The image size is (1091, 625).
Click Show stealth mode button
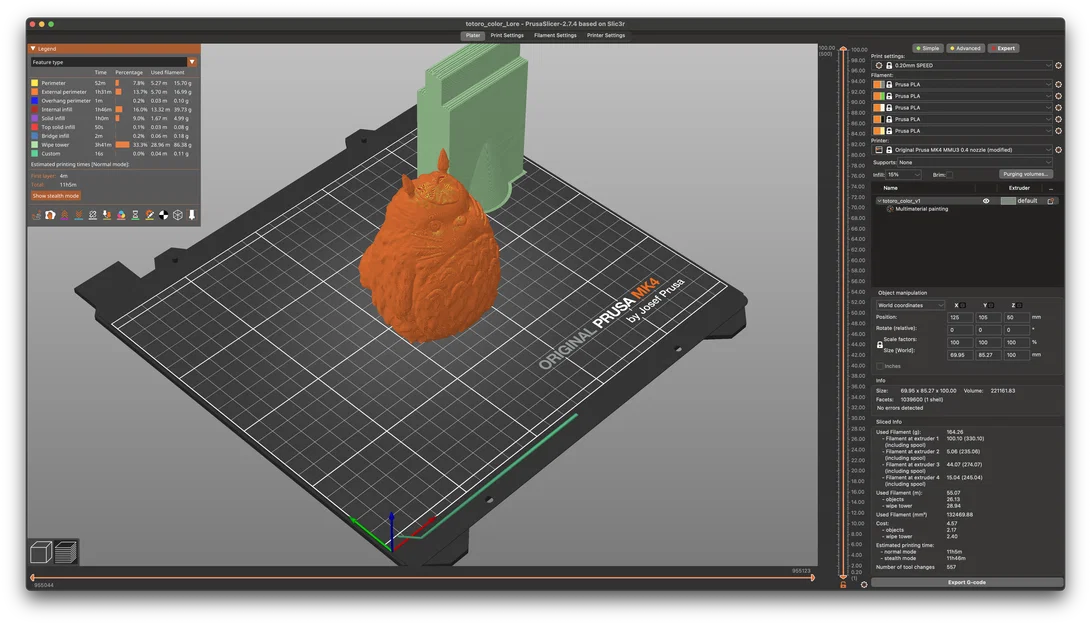pos(56,196)
